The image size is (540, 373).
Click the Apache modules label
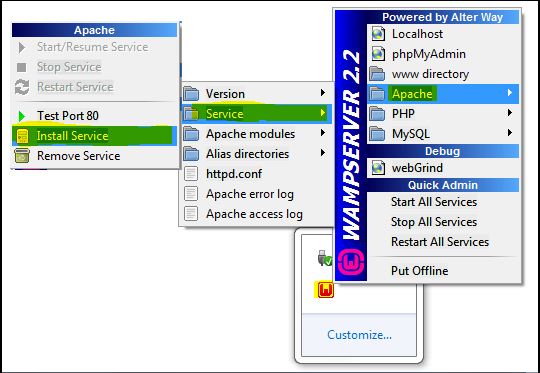coord(250,134)
